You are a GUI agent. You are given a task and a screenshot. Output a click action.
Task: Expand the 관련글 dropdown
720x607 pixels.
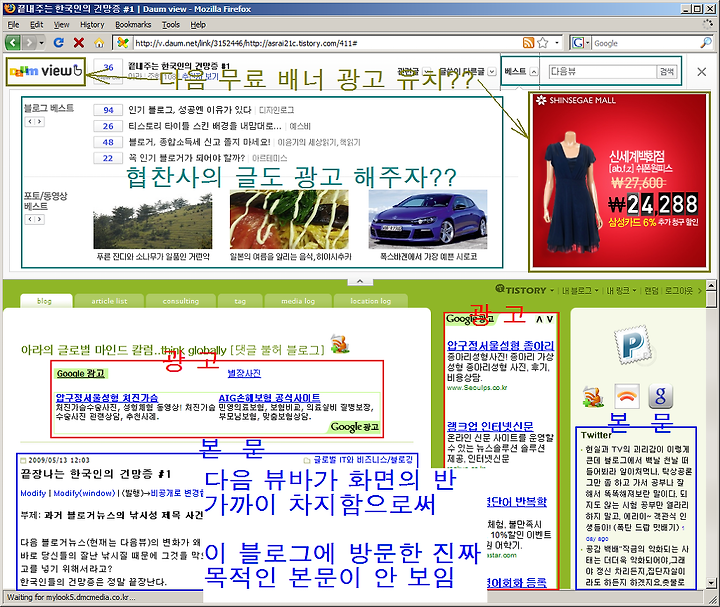tap(427, 72)
